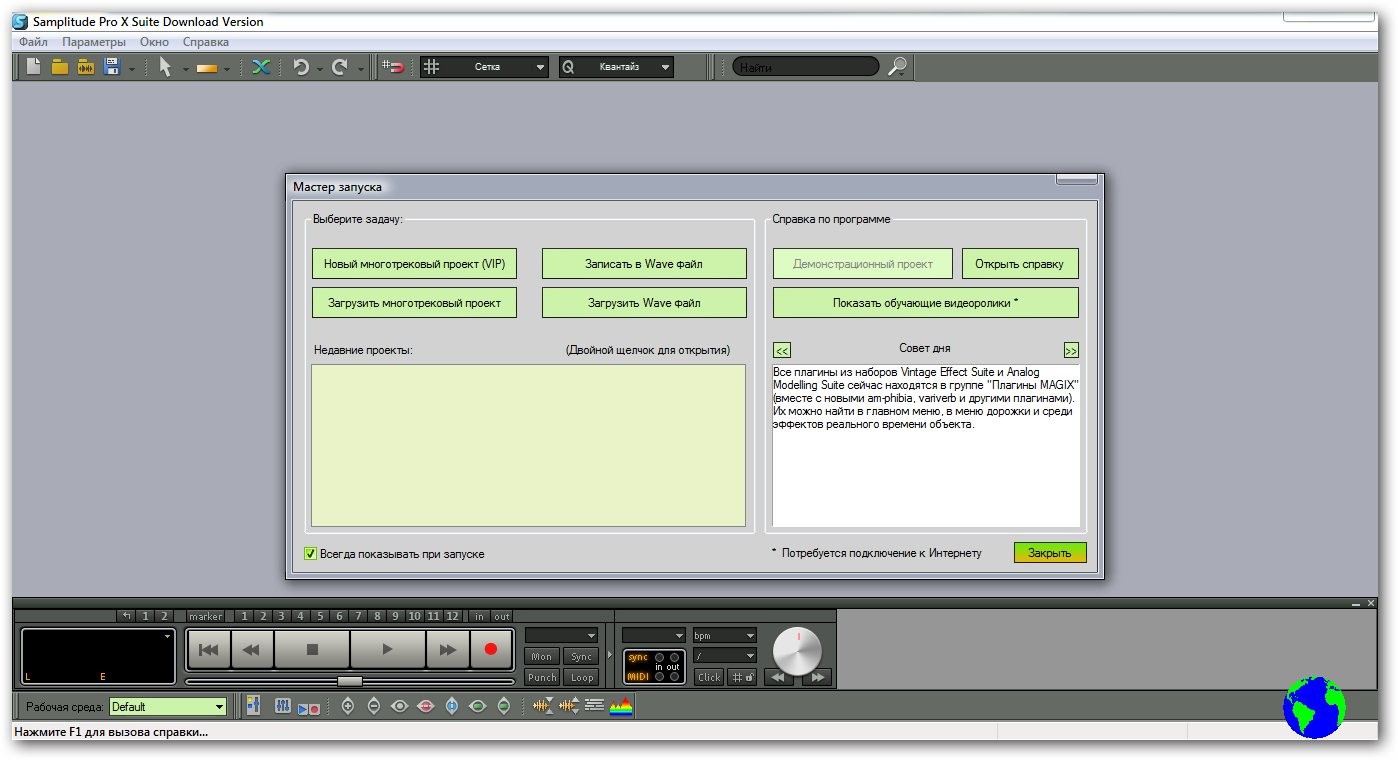Click the undo arrow icon
This screenshot has width=1398, height=760.
(301, 67)
